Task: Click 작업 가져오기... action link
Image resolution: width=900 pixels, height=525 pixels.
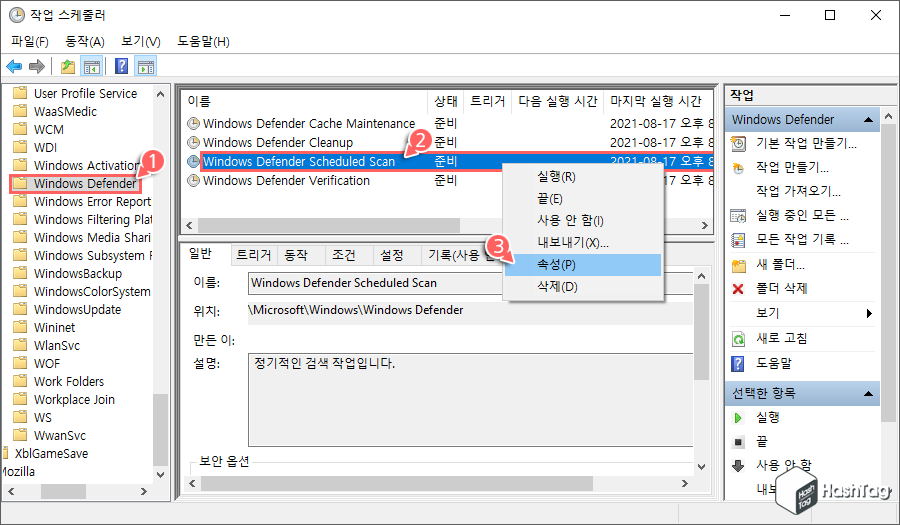Action: click(798, 191)
